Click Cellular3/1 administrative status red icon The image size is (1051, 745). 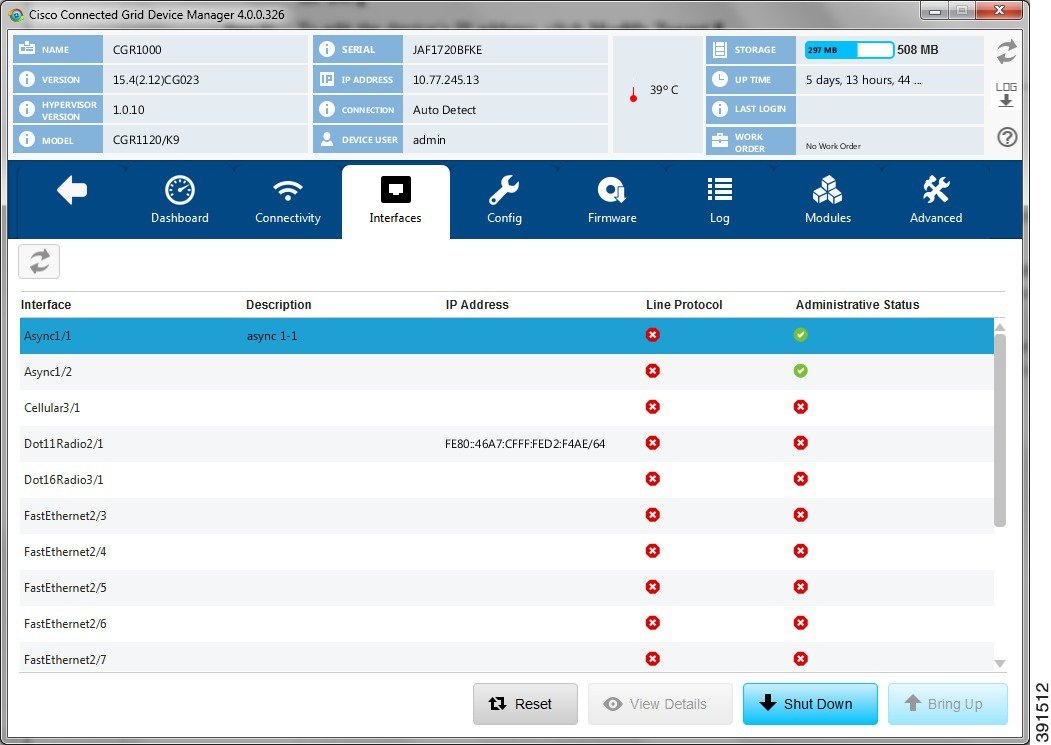tap(800, 407)
